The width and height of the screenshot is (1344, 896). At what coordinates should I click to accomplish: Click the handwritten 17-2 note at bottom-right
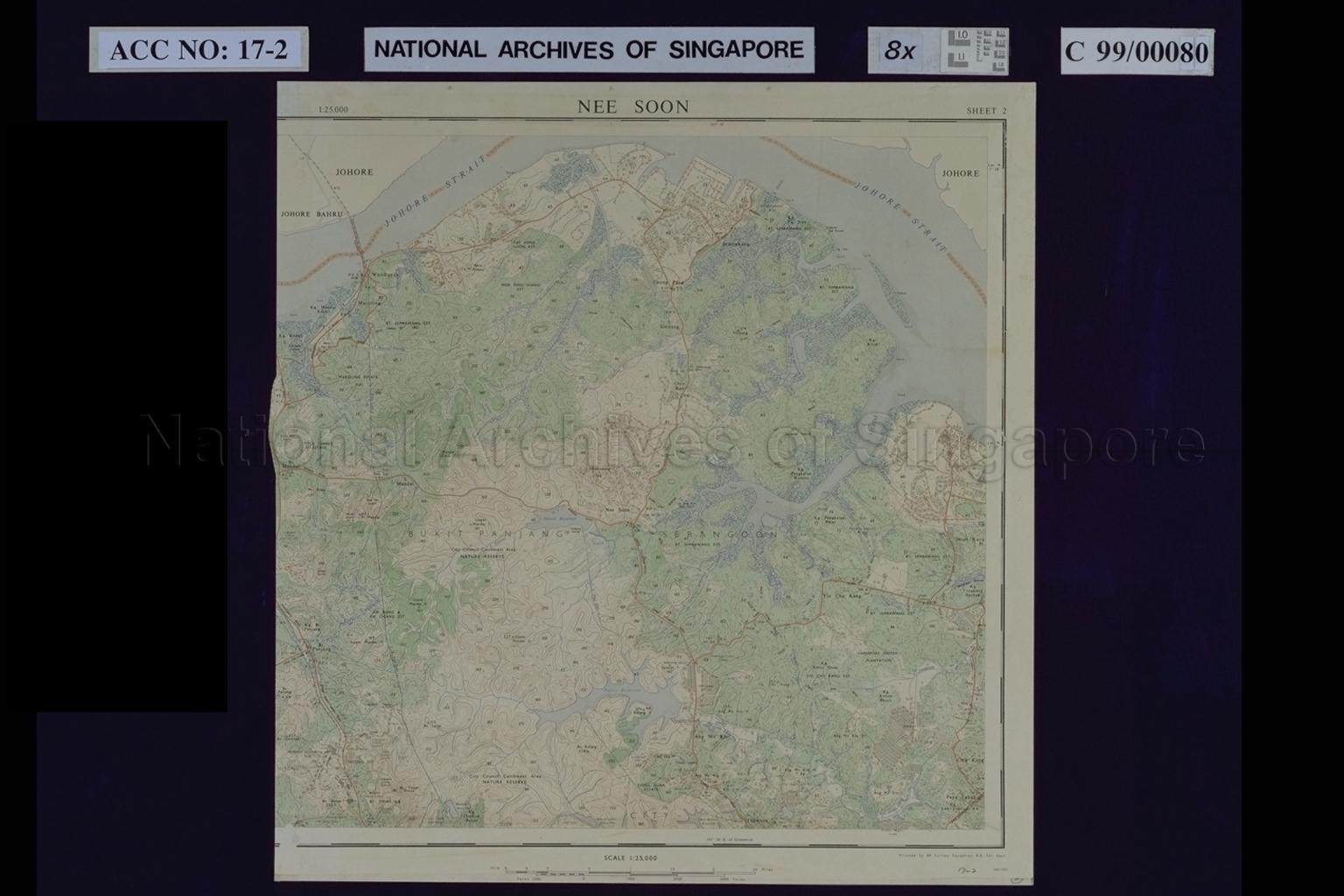click(x=968, y=871)
